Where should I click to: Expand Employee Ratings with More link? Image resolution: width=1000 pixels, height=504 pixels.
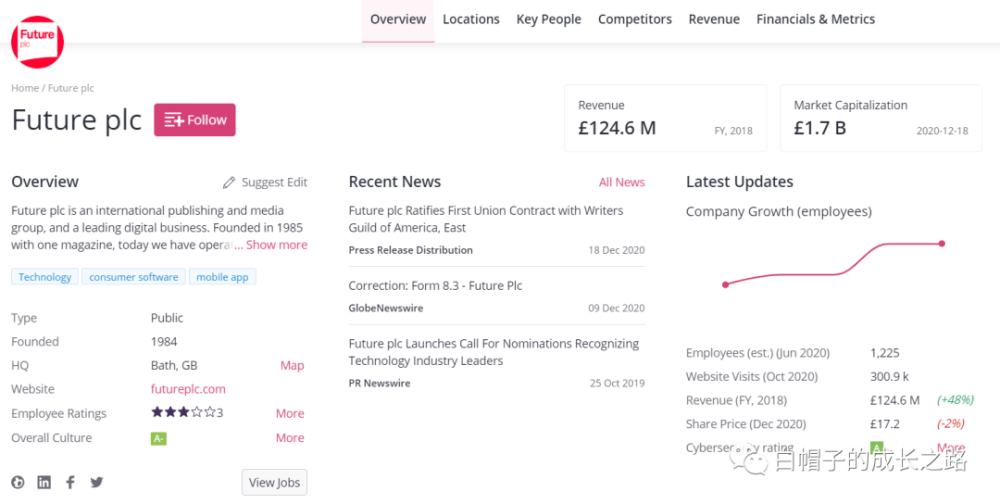coord(290,413)
